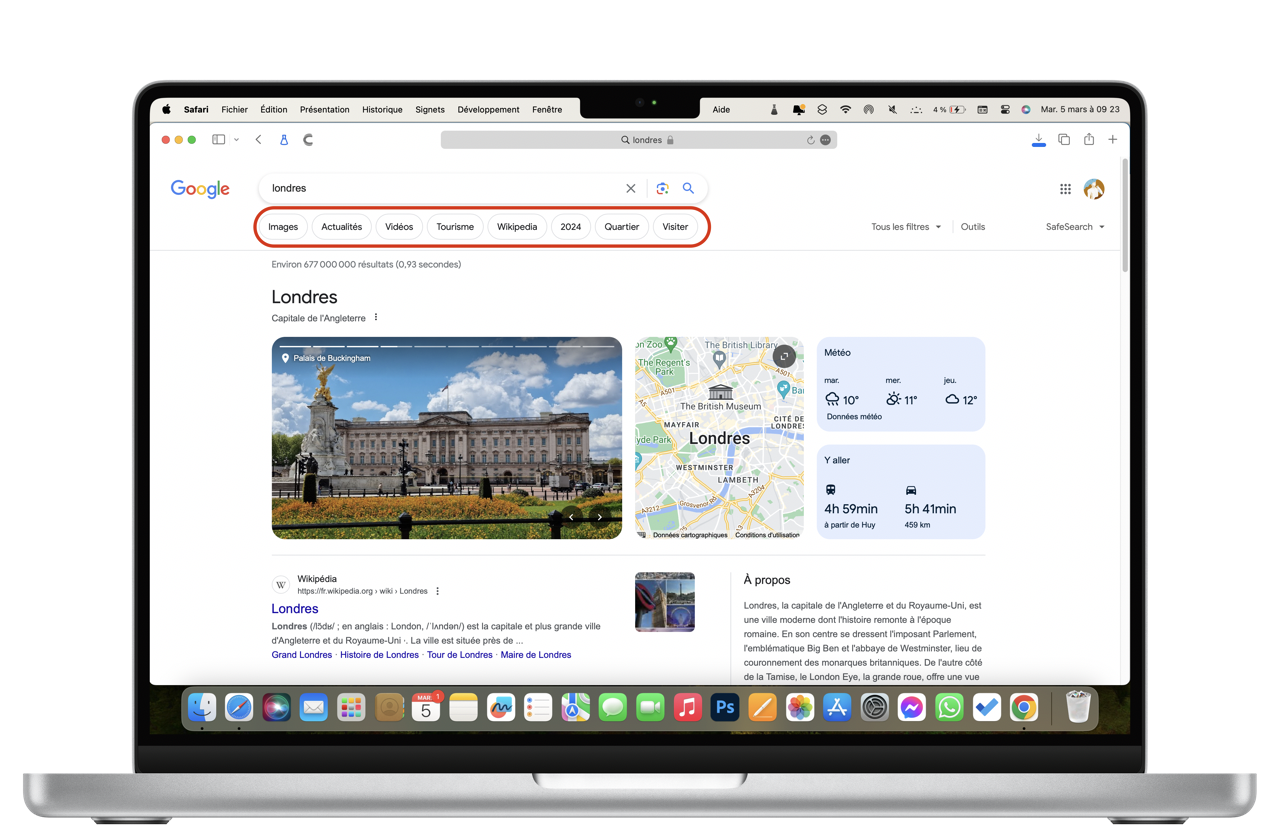Select the Images filter chip
The width and height of the screenshot is (1280, 832).
pos(283,227)
